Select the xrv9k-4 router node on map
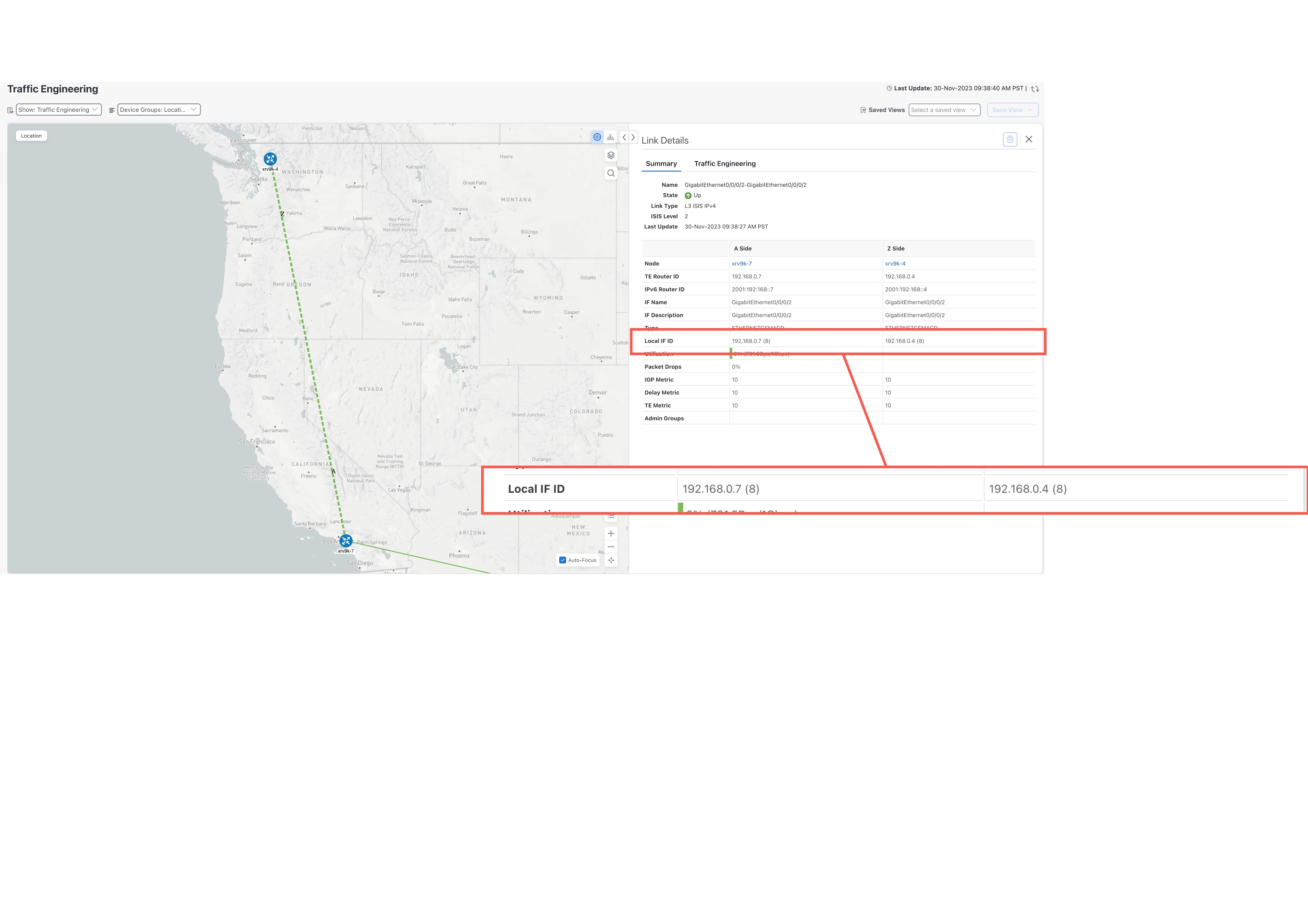The height and width of the screenshot is (924, 1308). click(270, 159)
